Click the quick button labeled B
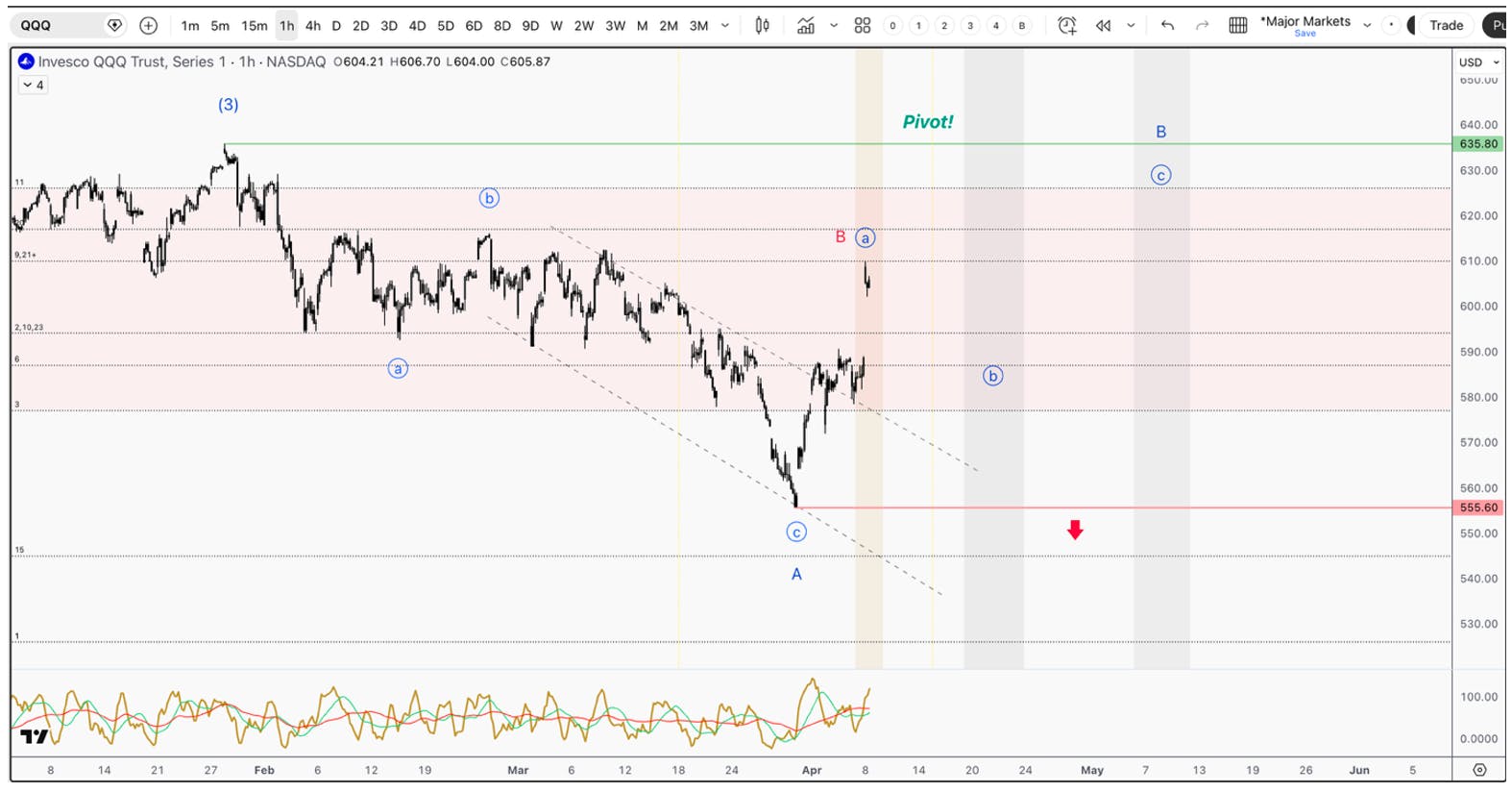The width and height of the screenshot is (1512, 792). (1022, 26)
